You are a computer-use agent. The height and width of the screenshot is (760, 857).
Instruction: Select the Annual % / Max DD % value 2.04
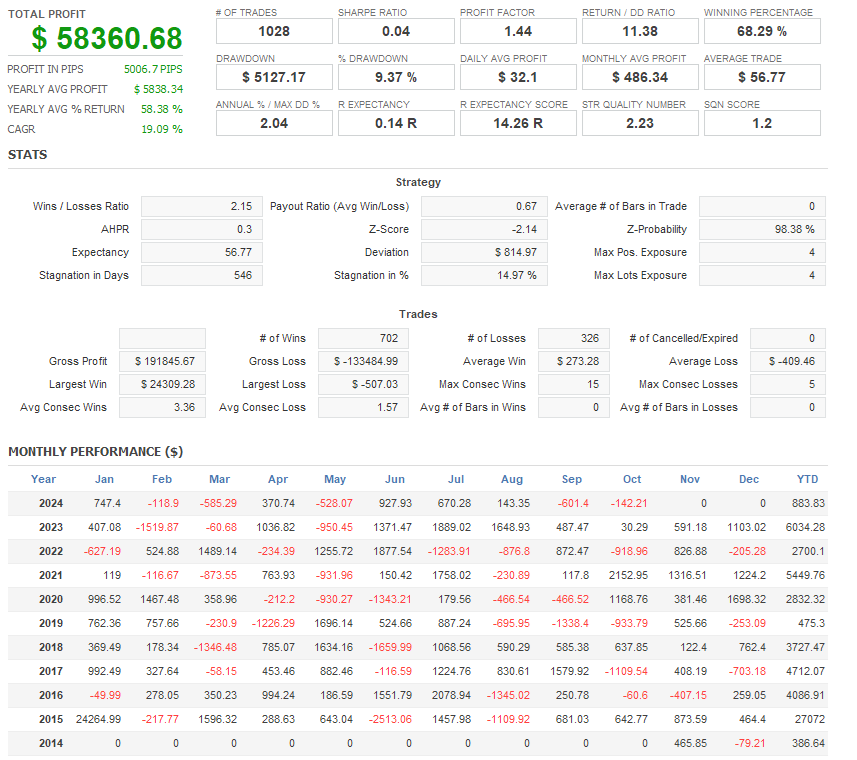coord(274,123)
